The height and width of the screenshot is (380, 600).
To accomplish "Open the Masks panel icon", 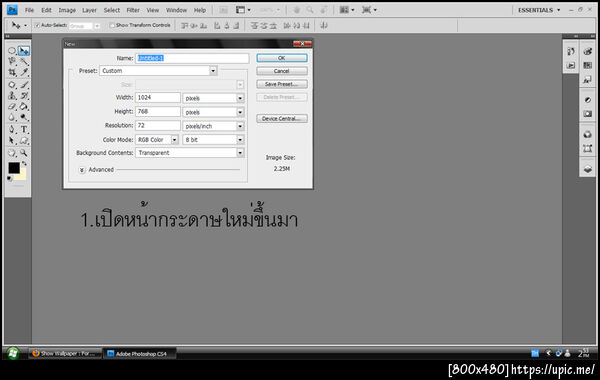I will click(x=588, y=114).
